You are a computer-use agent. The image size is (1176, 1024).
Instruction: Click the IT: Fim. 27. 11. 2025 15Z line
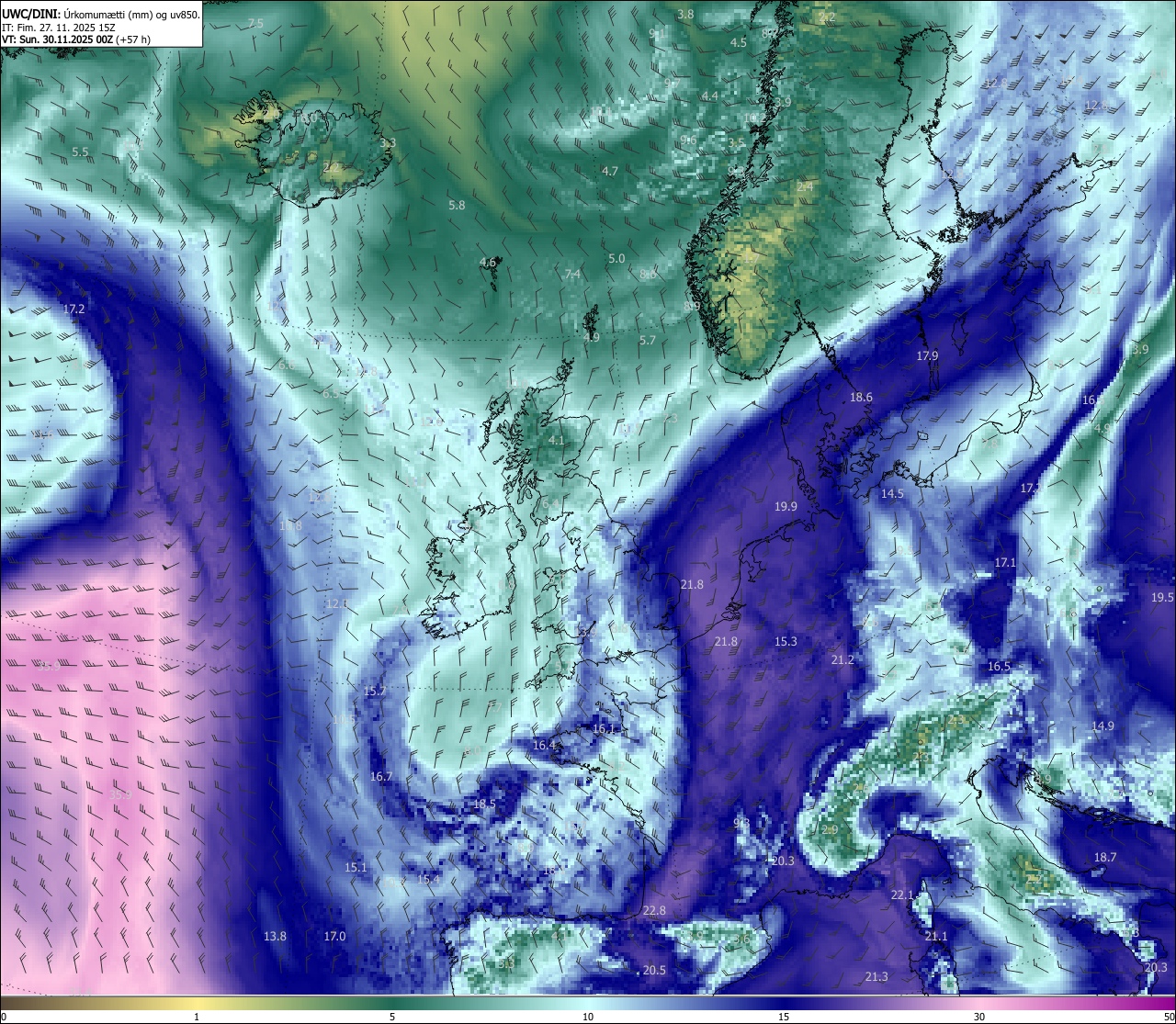(58, 27)
